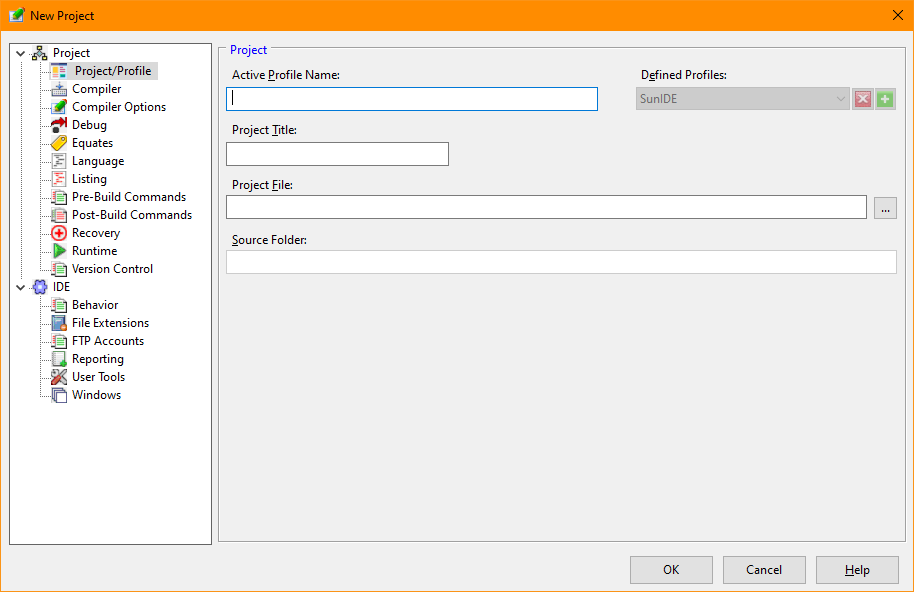Click the User Tools icon

(59, 377)
